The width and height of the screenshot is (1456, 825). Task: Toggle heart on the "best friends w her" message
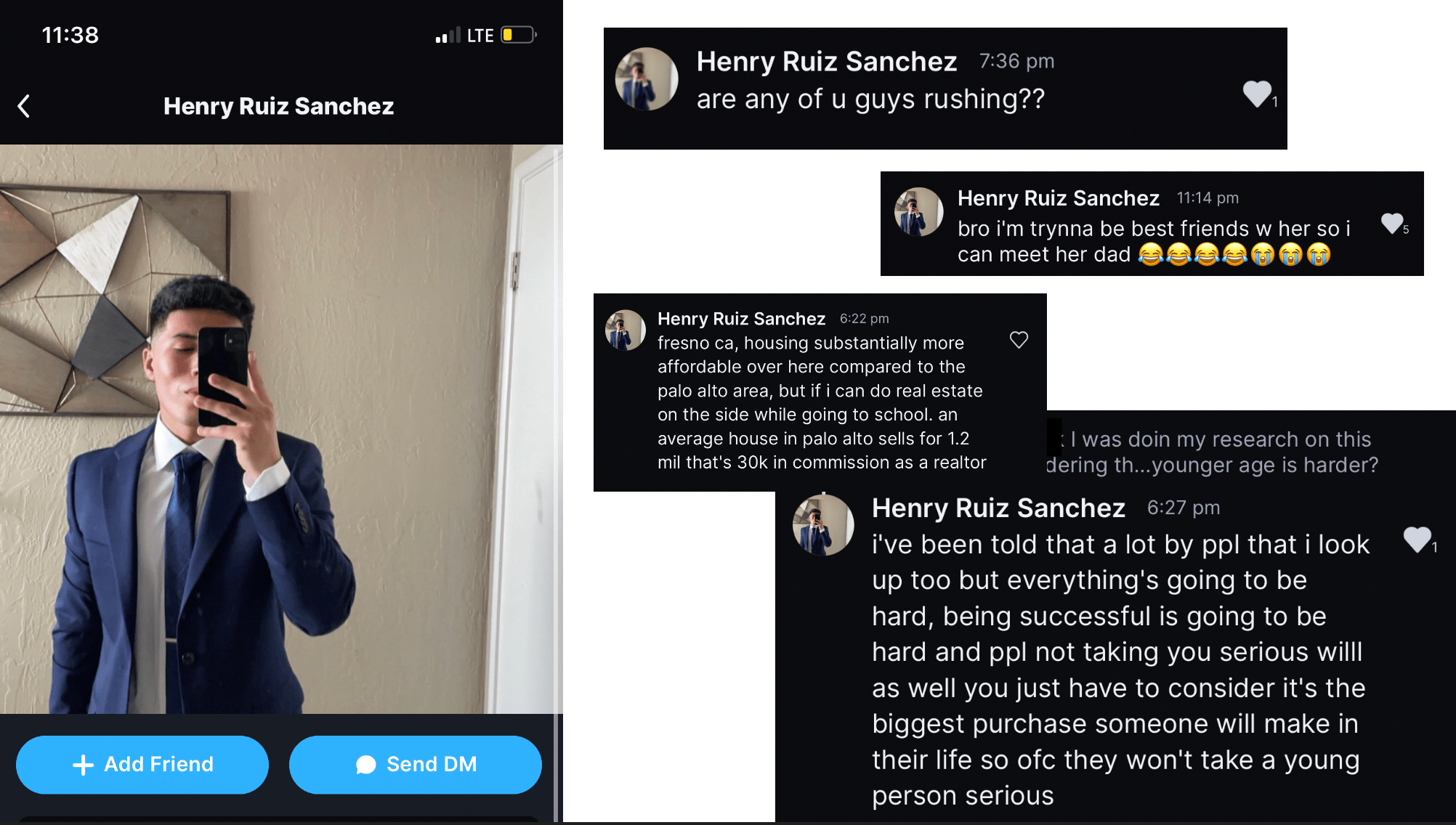(x=1391, y=223)
